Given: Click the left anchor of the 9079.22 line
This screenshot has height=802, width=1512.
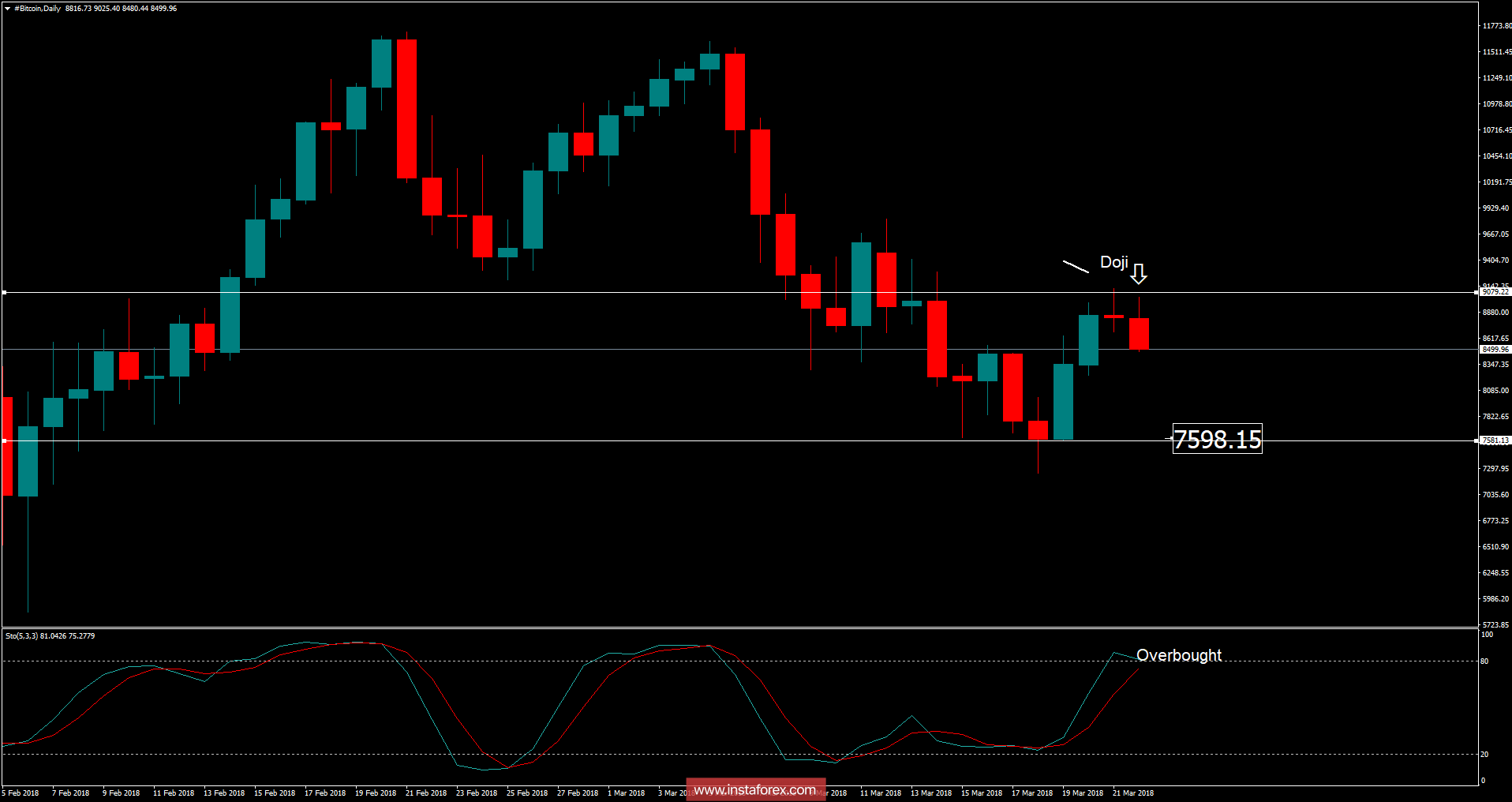Looking at the screenshot, I should click(4, 292).
